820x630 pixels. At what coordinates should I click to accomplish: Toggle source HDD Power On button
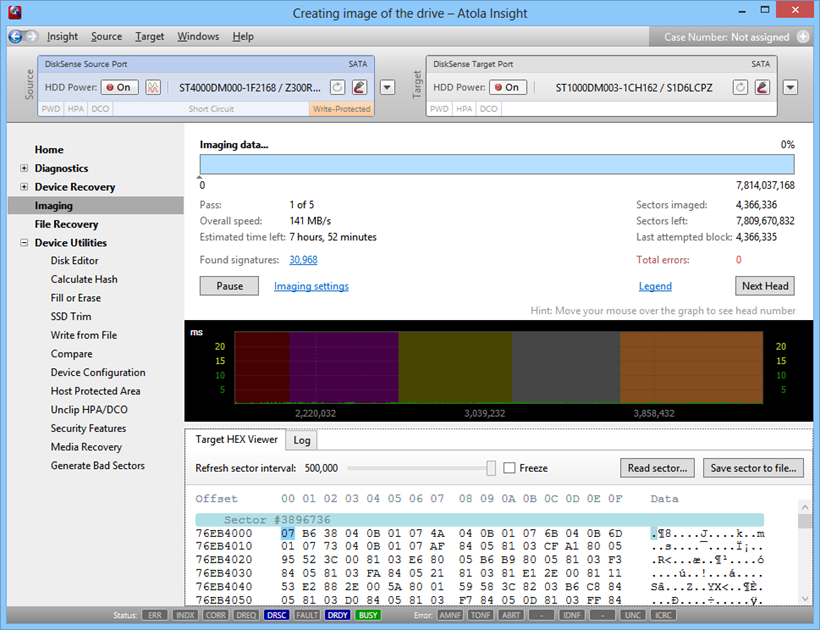point(120,87)
